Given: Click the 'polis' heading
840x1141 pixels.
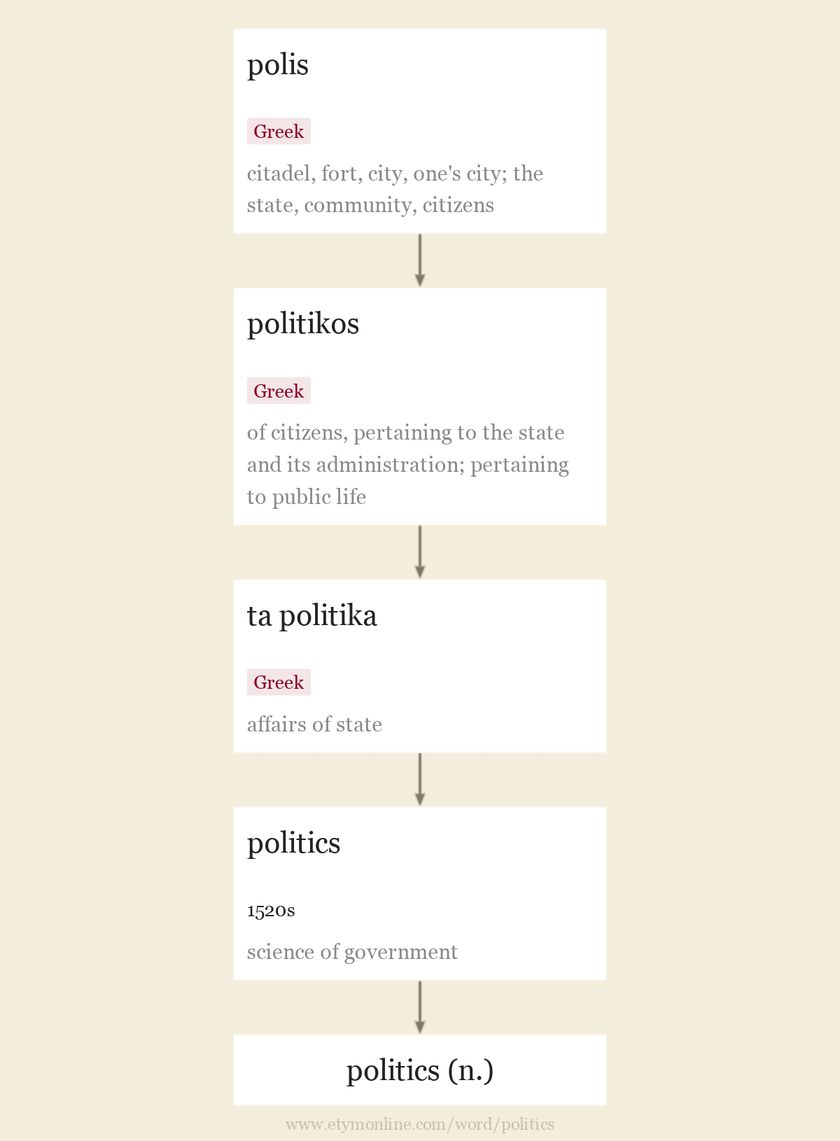Looking at the screenshot, I should coord(277,65).
